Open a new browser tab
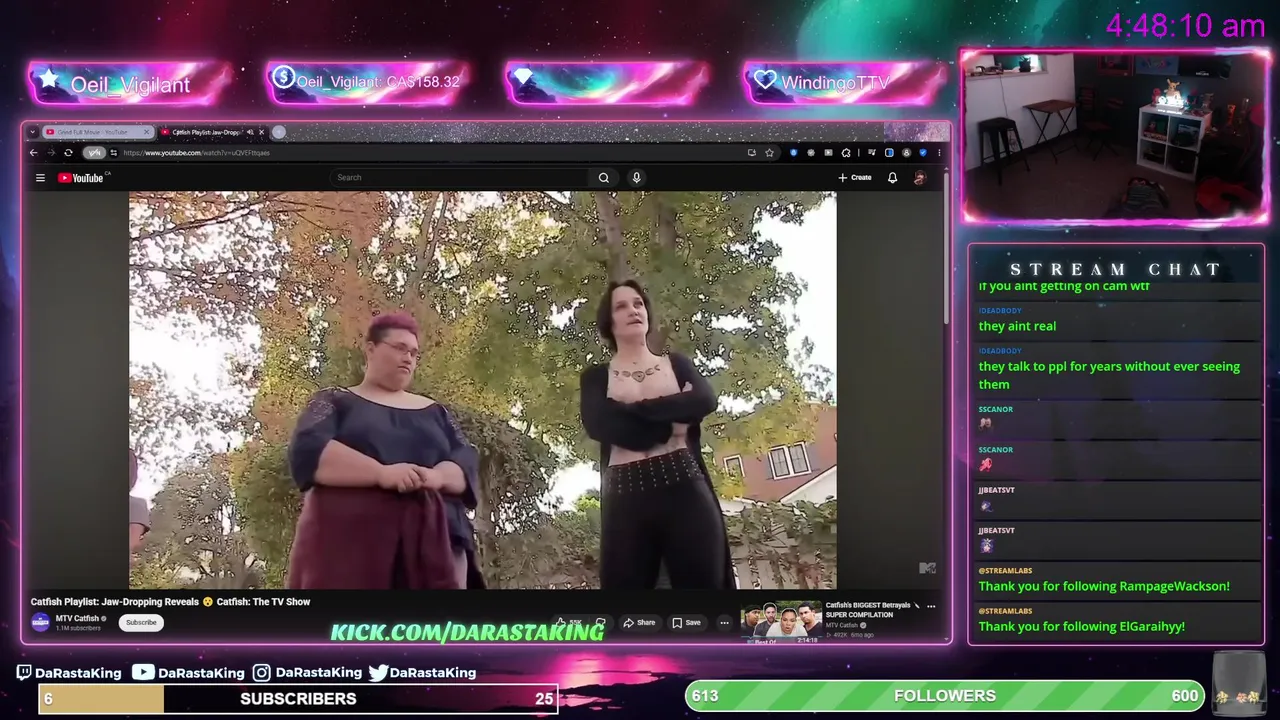Viewport: 1280px width, 720px height. tap(279, 132)
